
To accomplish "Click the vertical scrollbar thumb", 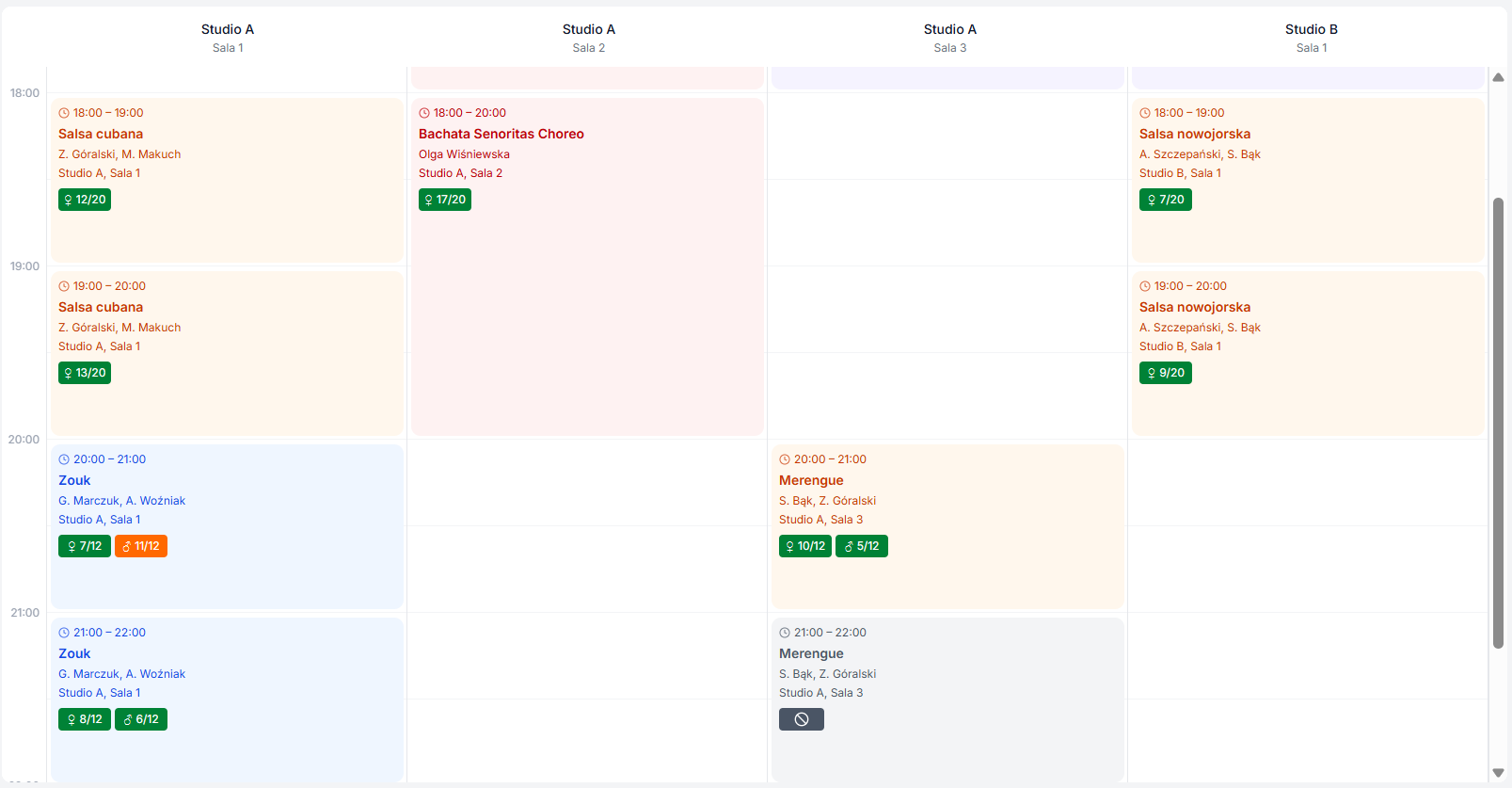I will point(1498,424).
